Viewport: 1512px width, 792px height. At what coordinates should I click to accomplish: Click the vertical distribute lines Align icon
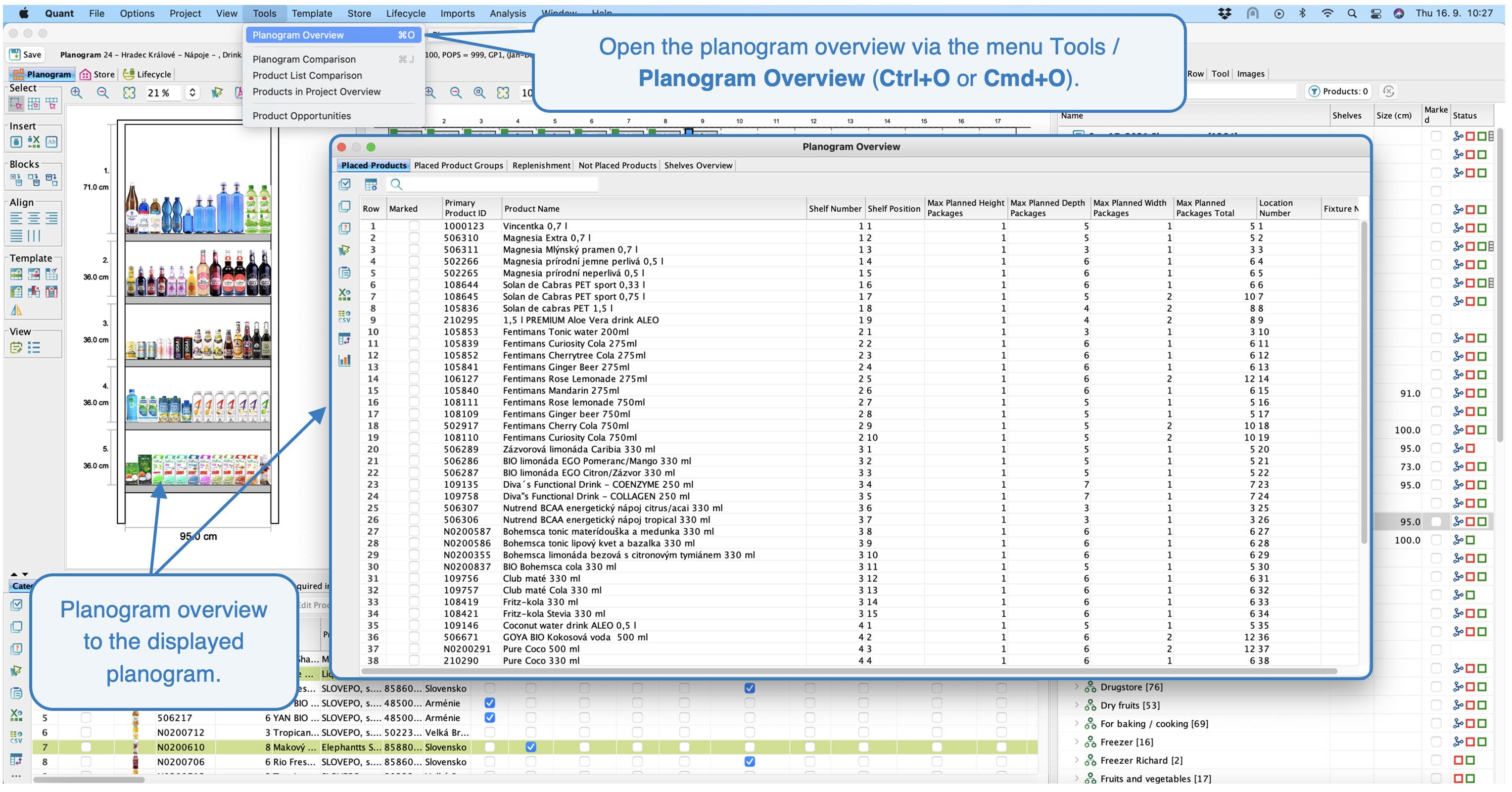[34, 236]
